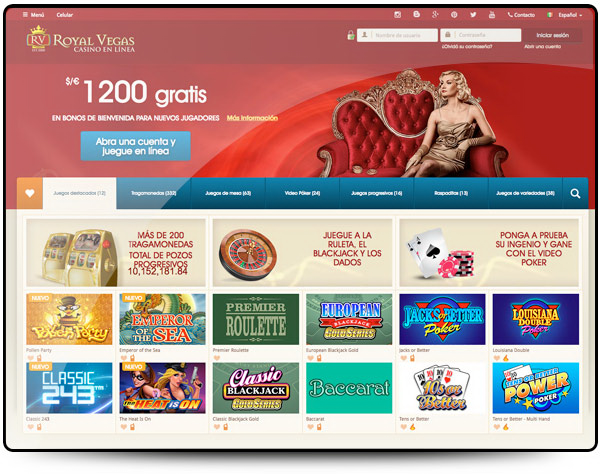This screenshot has height=474, width=600.
Task: Open the Instagram social icon
Action: pos(398,15)
